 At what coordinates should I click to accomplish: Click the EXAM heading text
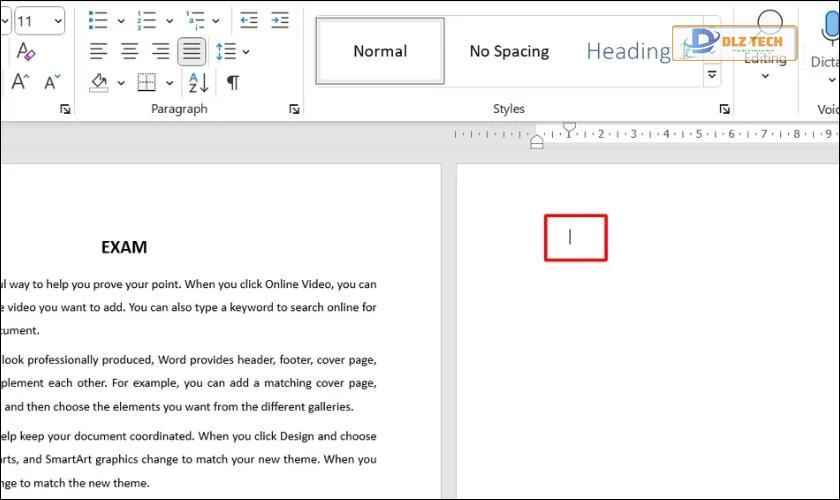[x=124, y=247]
